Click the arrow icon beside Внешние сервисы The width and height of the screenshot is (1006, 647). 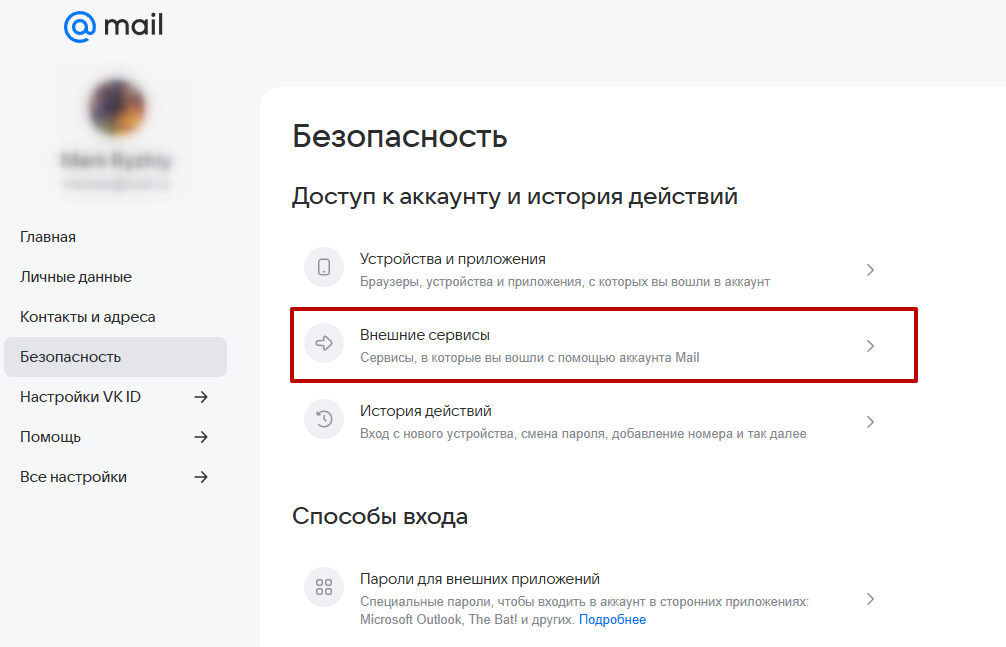[324, 344]
